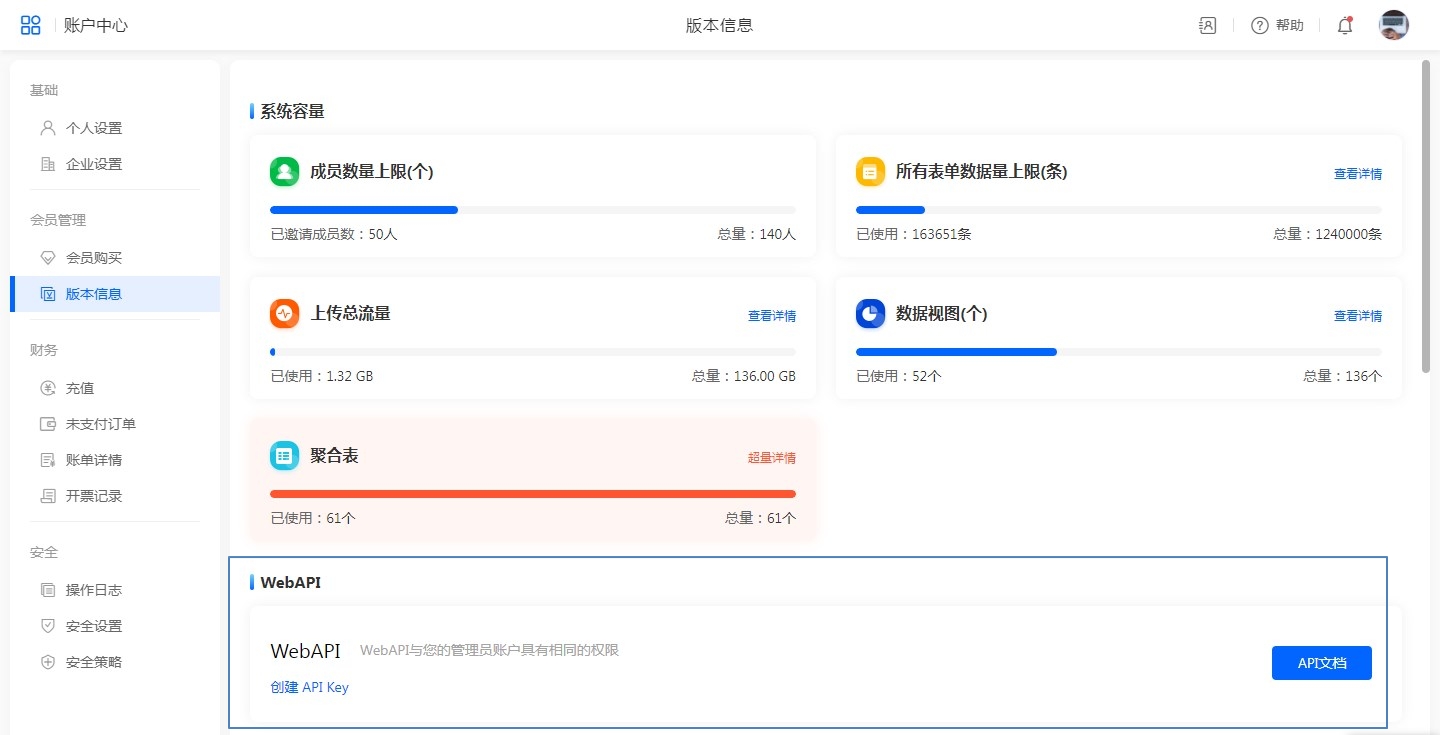Open the app grid launcher icon
The image size is (1440, 735).
pos(31,25)
